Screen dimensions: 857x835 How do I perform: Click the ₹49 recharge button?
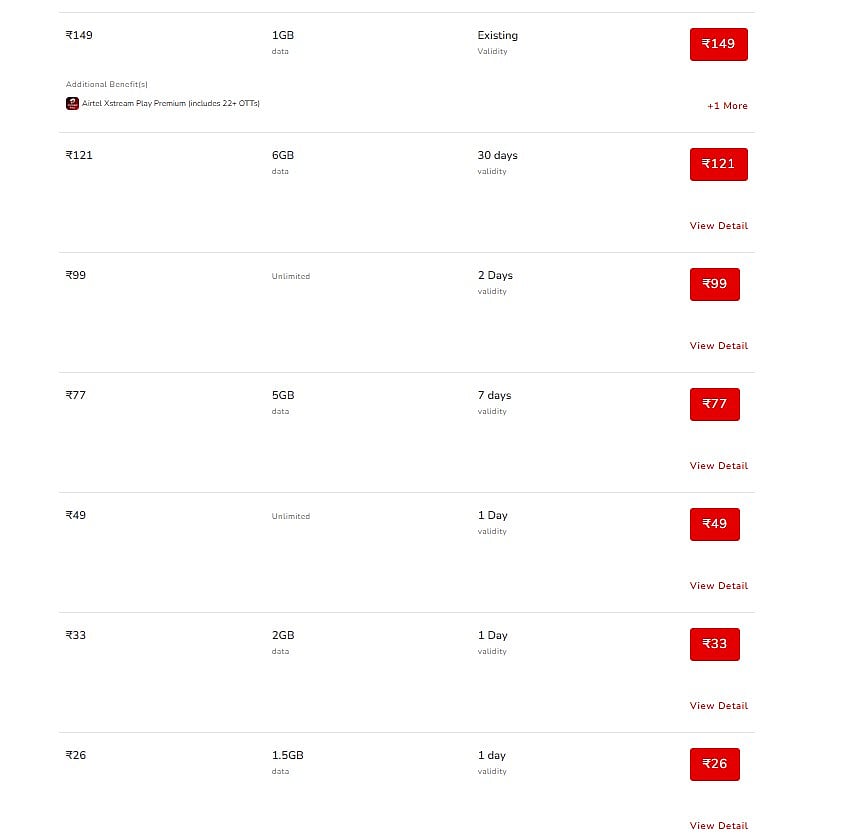pyautogui.click(x=714, y=524)
